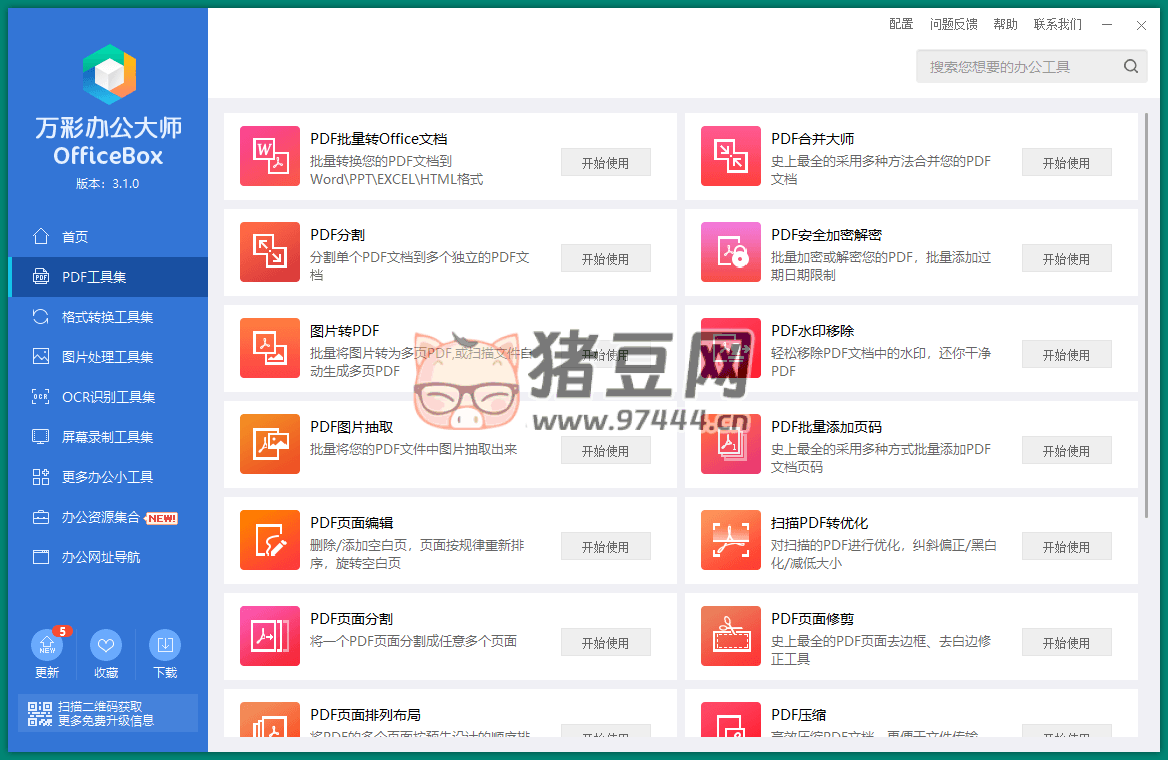
Task: Open the 收藏 favorites heart icon
Action: click(106, 647)
